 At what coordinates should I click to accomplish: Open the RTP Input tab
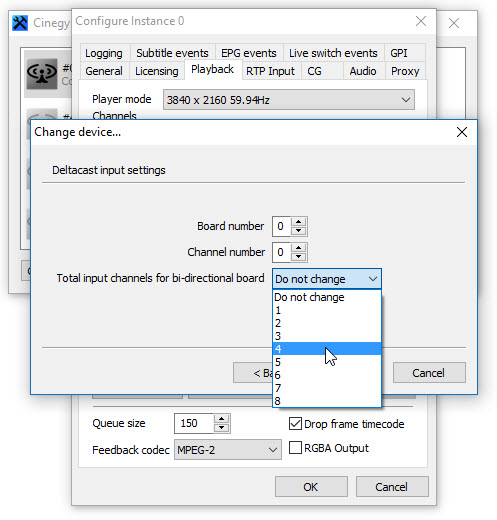[x=270, y=71]
